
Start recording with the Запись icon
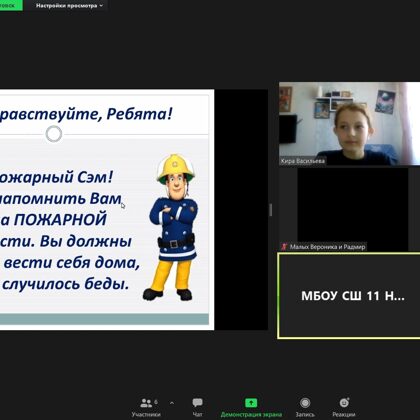coord(305,403)
